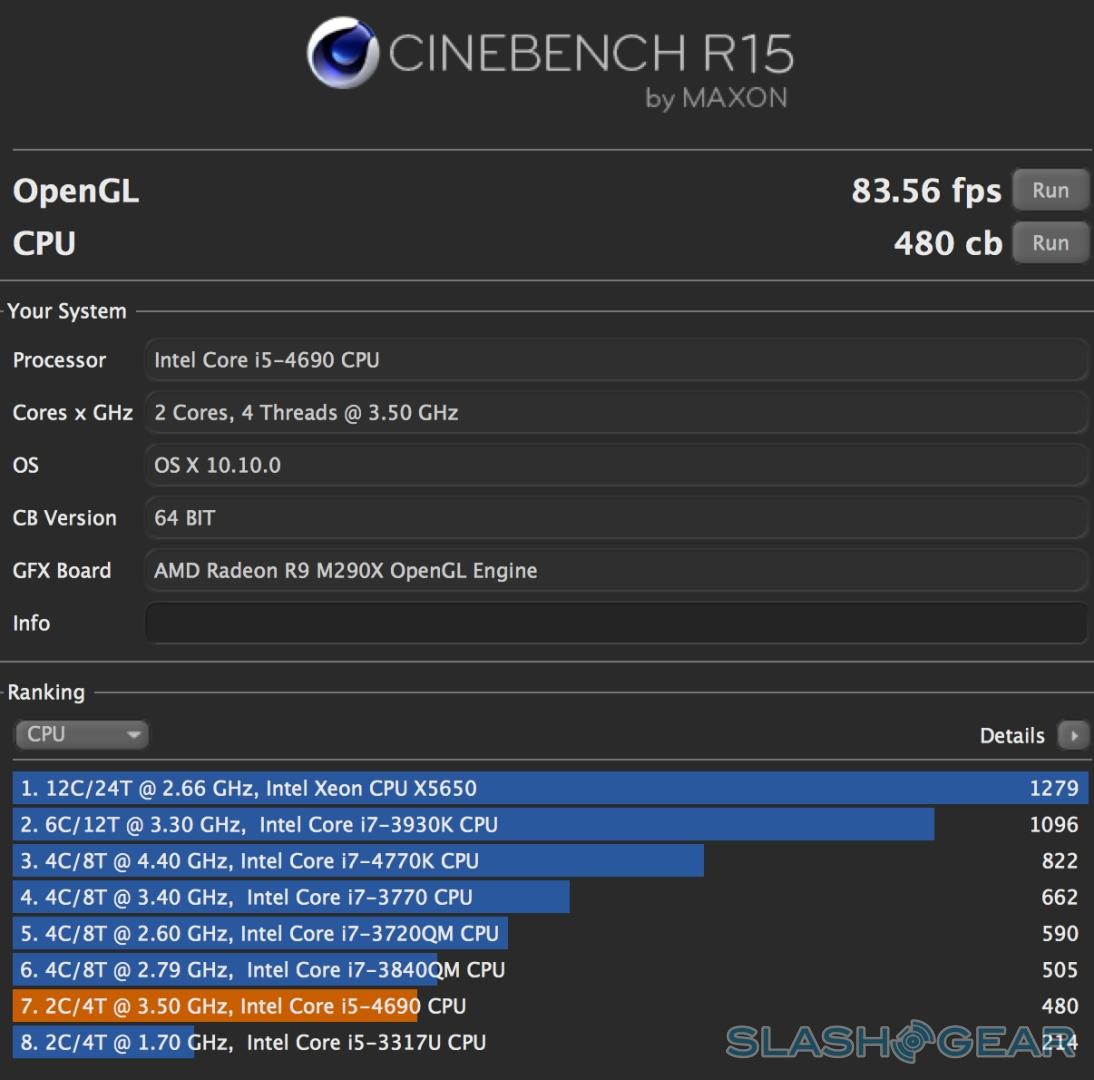1094x1080 pixels.
Task: Click the score 822 in ranking
Action: coord(1060,861)
